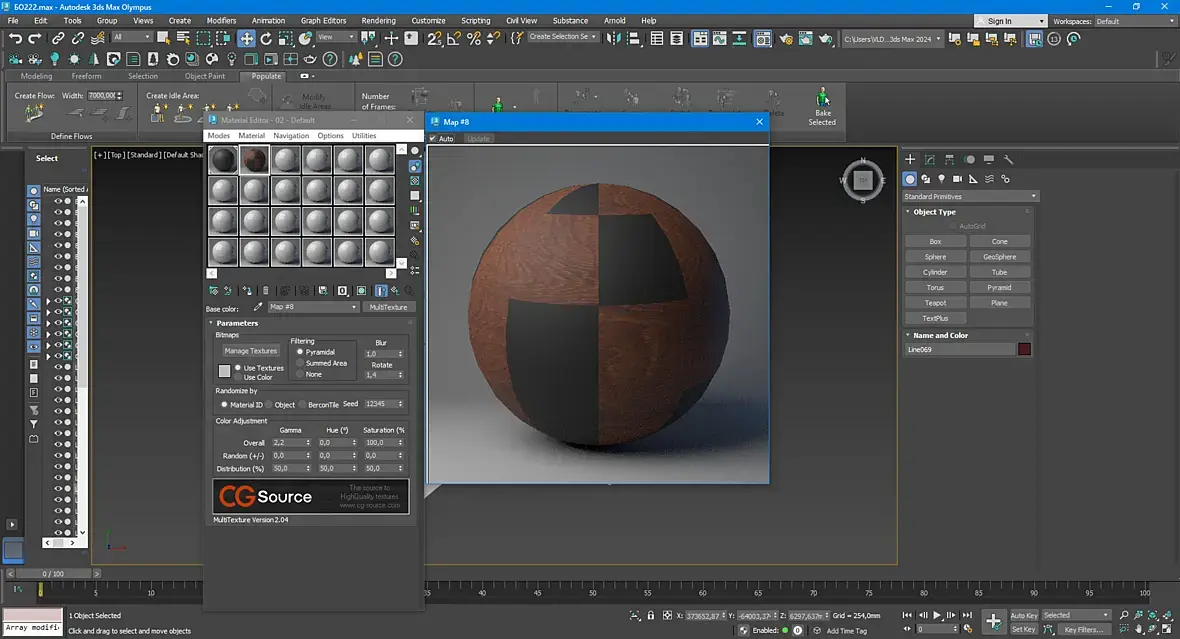Toggle the Auto checkbox in Map #8
1180x639 pixels.
pyautogui.click(x=434, y=139)
